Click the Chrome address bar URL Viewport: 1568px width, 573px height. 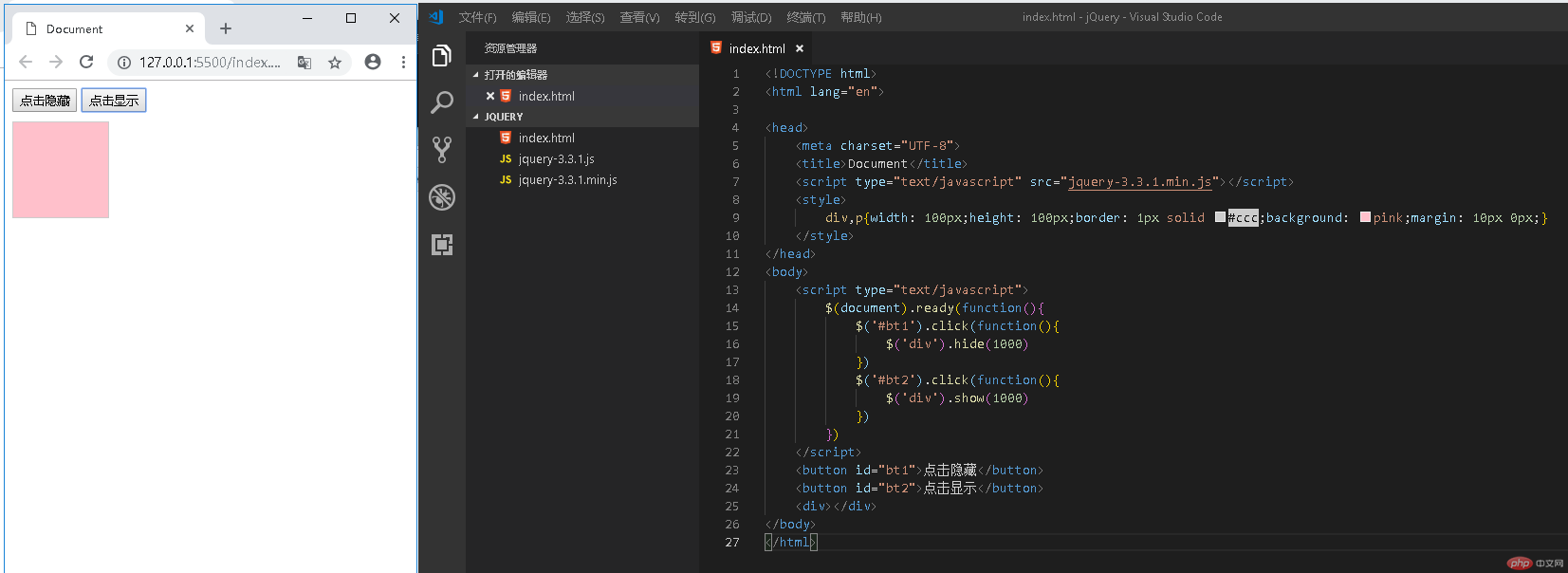tap(210, 63)
